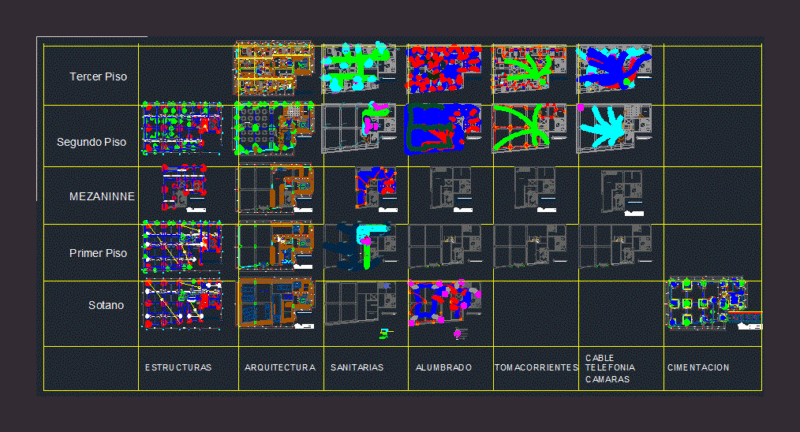Screen dimensions: 800x432
Task: Click the ALUMBRADO column heading
Action: [x=443, y=367]
